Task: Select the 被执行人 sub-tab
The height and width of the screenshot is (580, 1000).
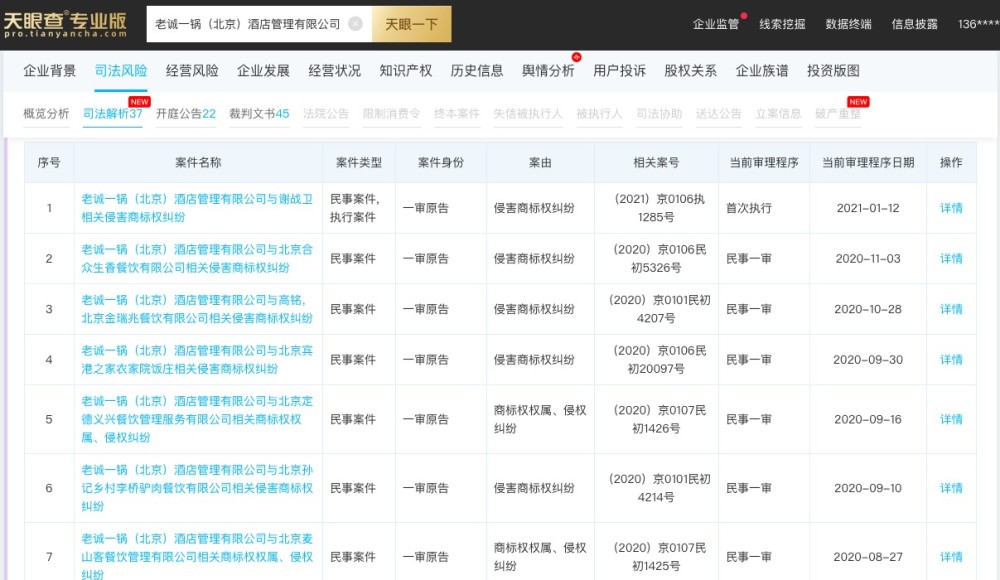Action: click(599, 114)
